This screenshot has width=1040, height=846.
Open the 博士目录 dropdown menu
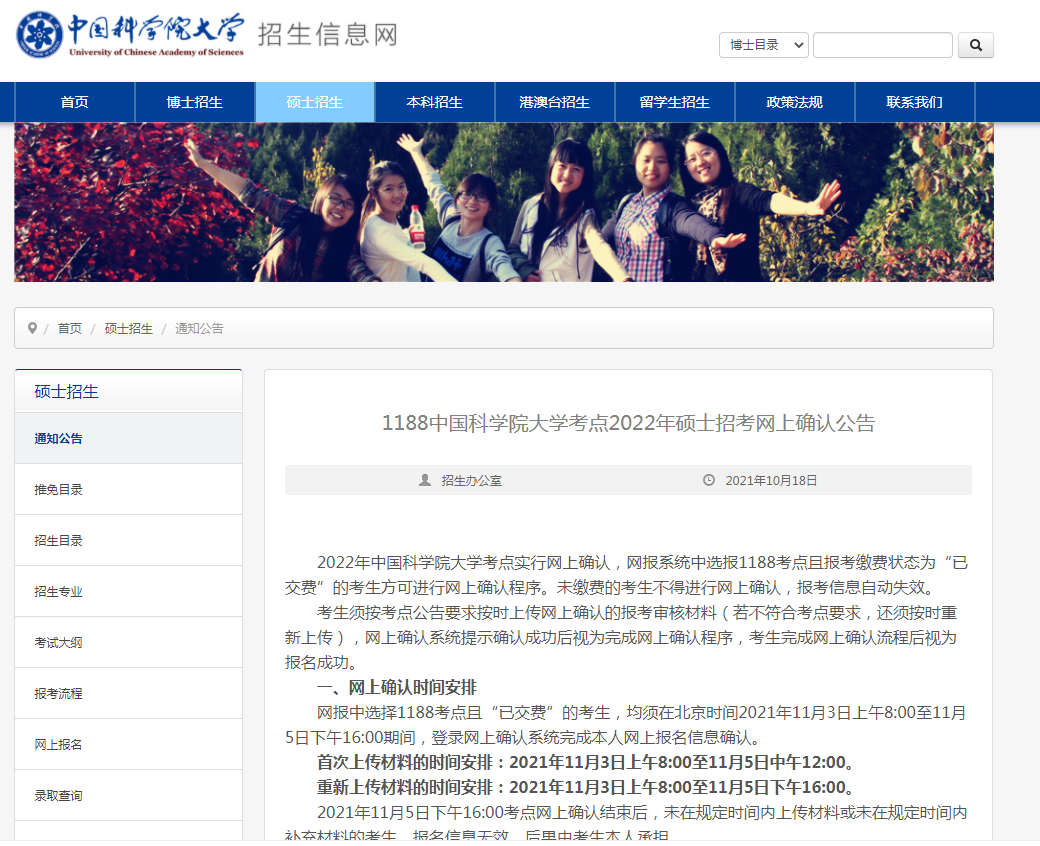coord(763,45)
